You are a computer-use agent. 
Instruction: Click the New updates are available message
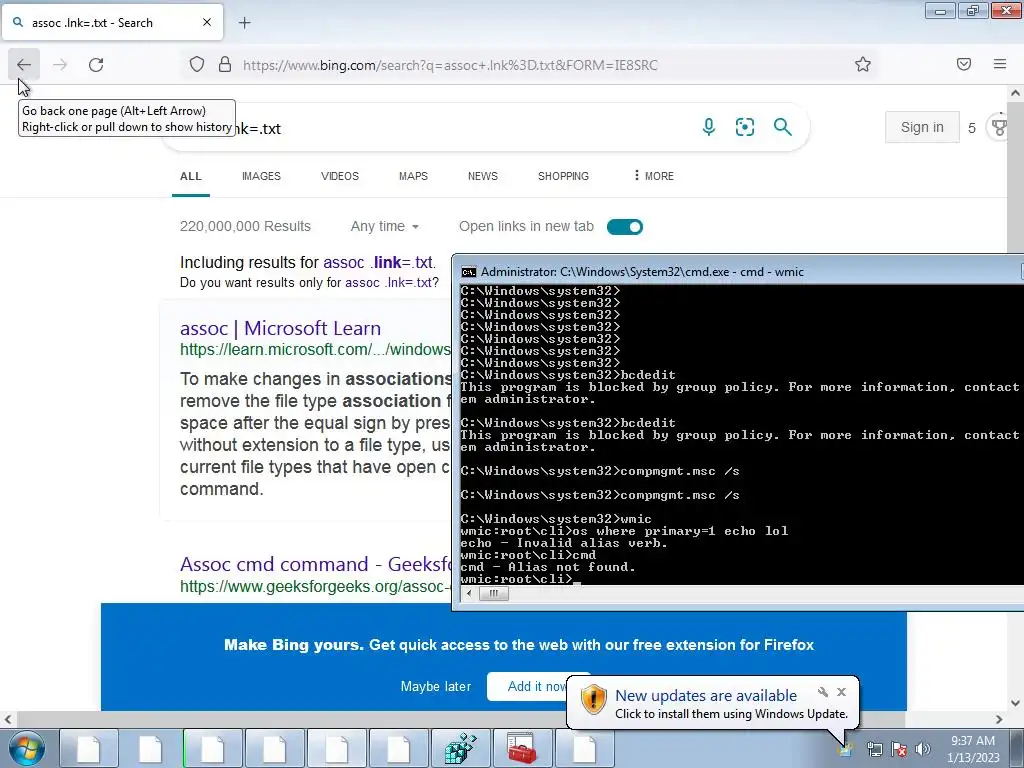coord(706,696)
